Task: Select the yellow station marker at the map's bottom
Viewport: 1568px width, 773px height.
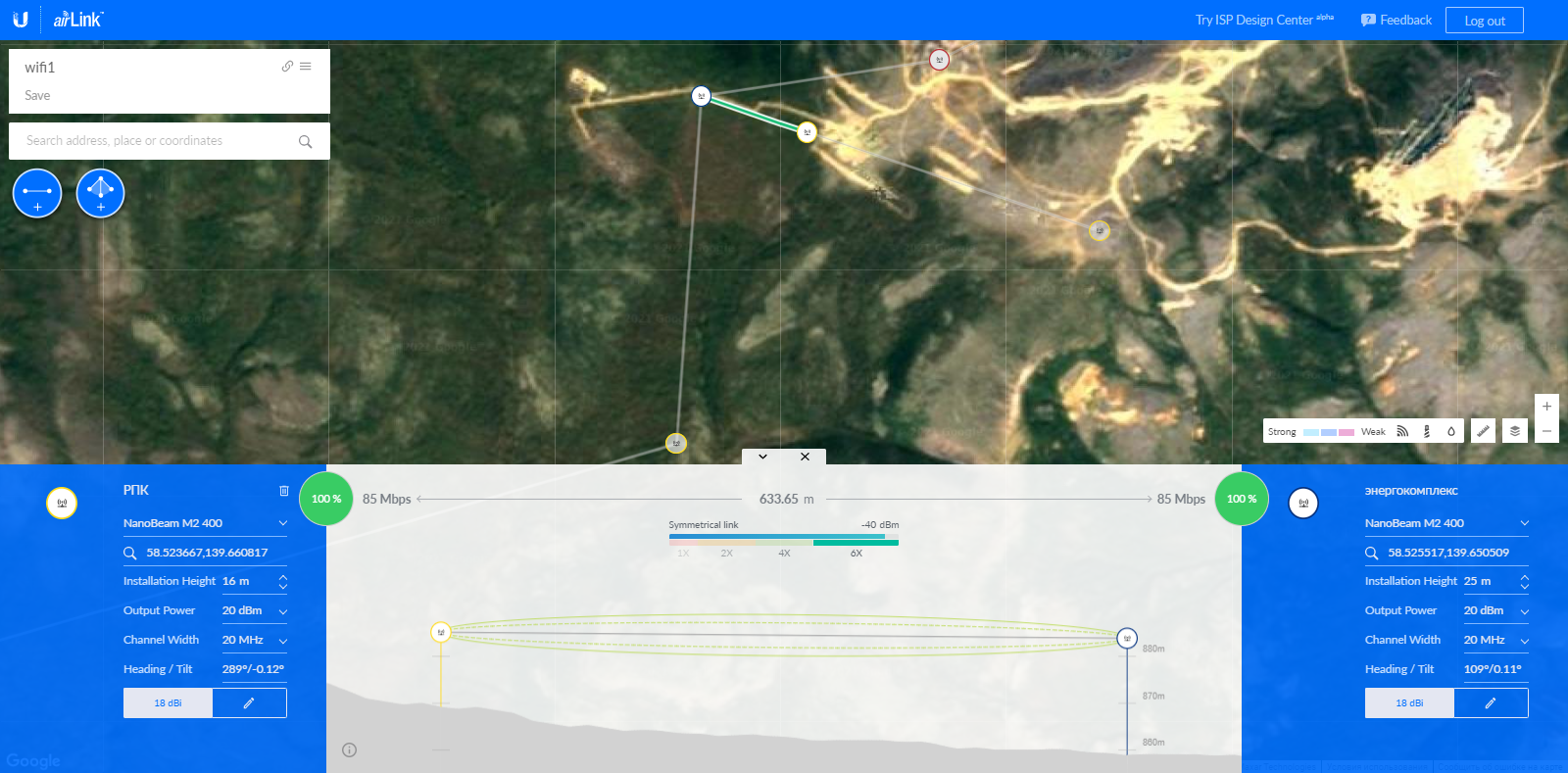Action: 676,444
